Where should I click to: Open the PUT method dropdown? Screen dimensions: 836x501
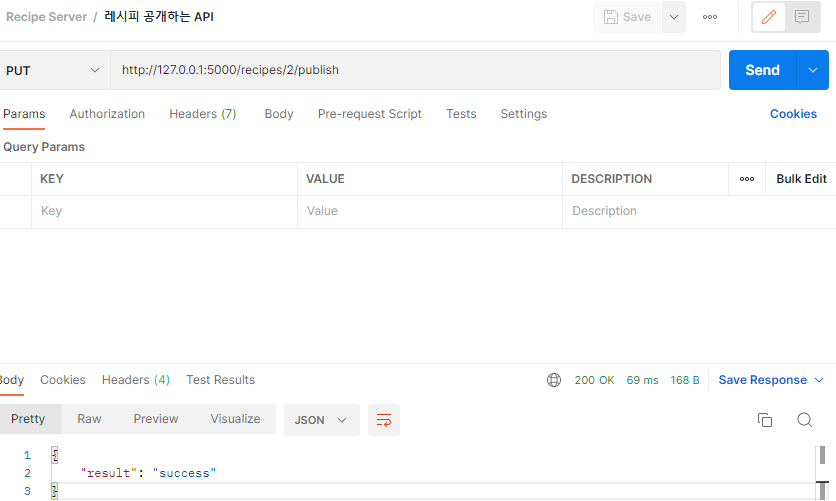click(x=53, y=70)
